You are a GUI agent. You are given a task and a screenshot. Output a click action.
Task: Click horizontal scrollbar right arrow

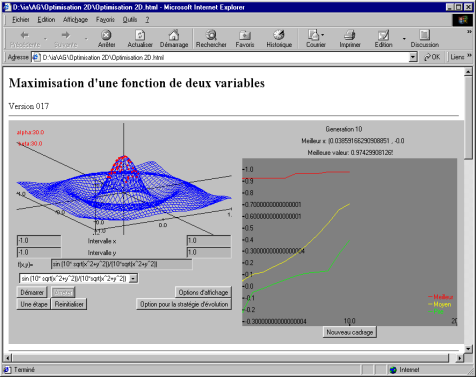460,358
